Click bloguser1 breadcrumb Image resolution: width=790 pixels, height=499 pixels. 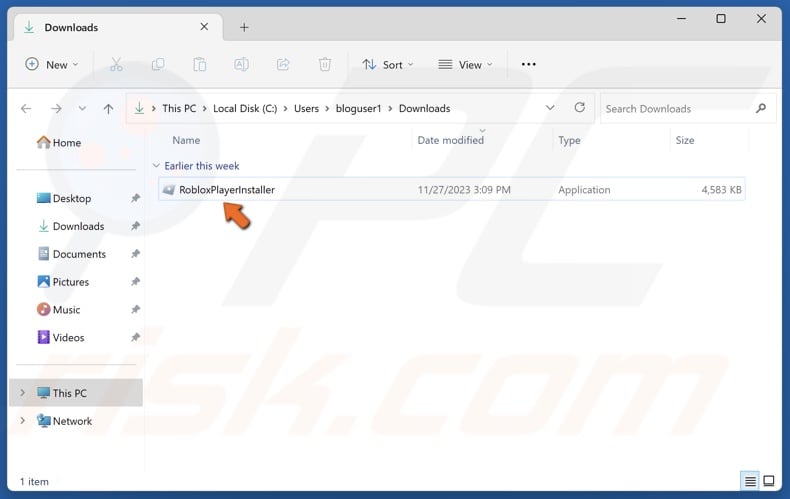pos(358,108)
